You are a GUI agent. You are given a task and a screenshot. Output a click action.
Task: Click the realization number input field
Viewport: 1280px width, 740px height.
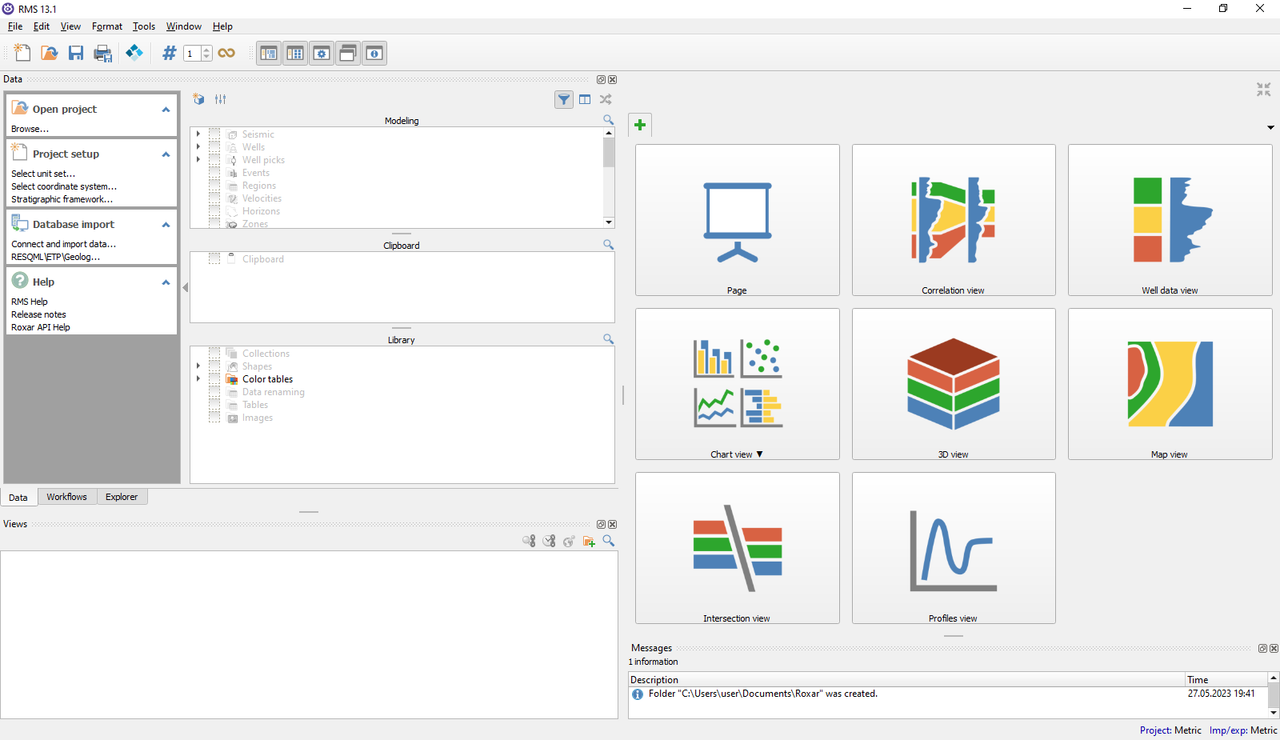coord(192,53)
